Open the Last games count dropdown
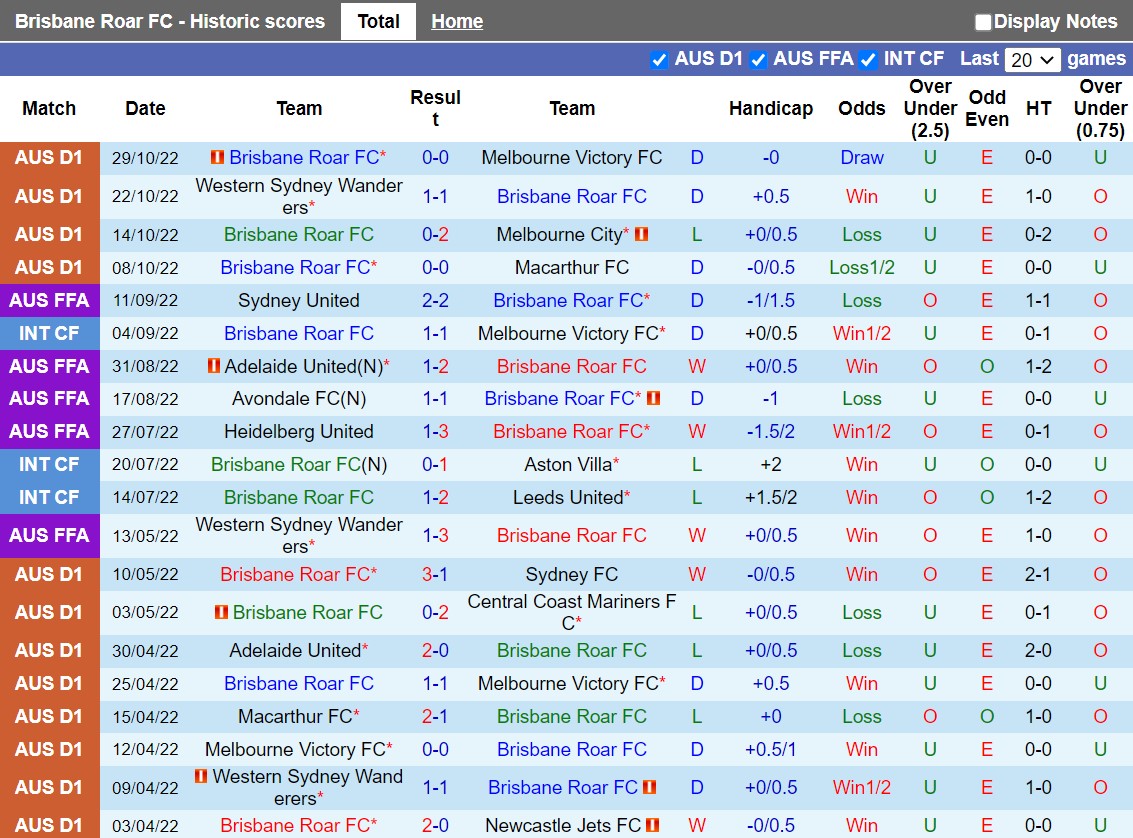The image size is (1133, 838). click(1032, 60)
